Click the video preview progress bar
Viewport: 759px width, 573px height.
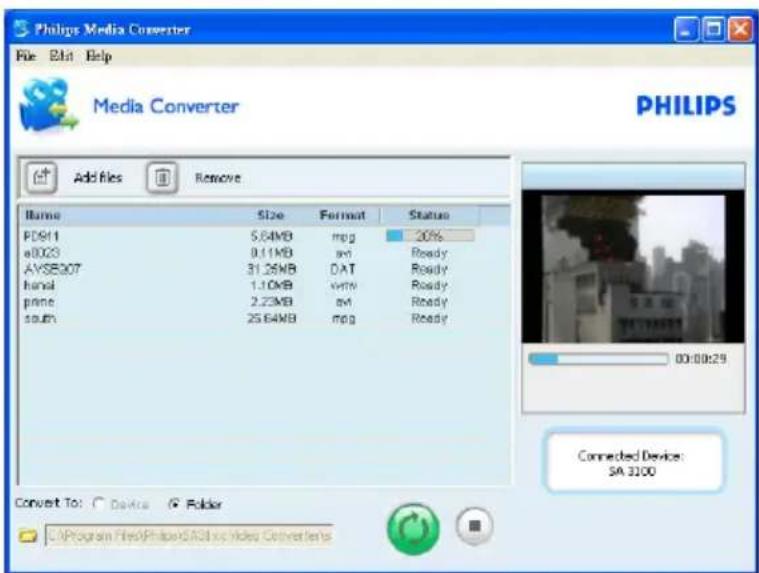(x=598, y=359)
